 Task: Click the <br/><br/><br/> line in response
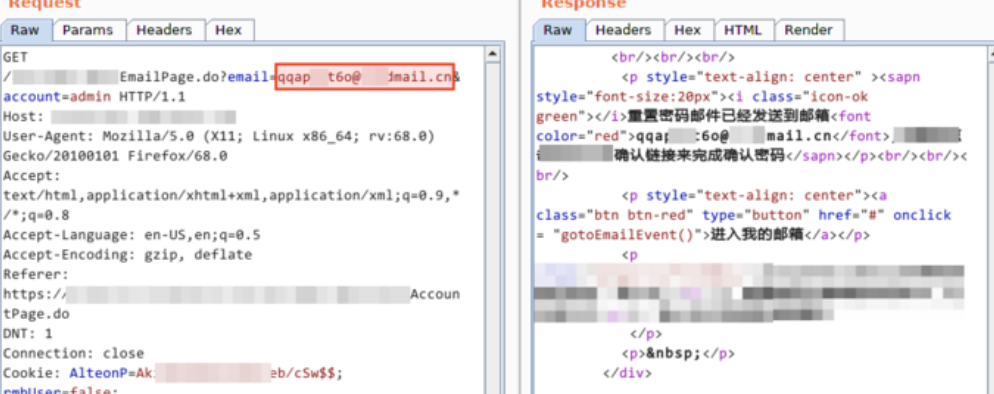pyautogui.click(x=673, y=58)
